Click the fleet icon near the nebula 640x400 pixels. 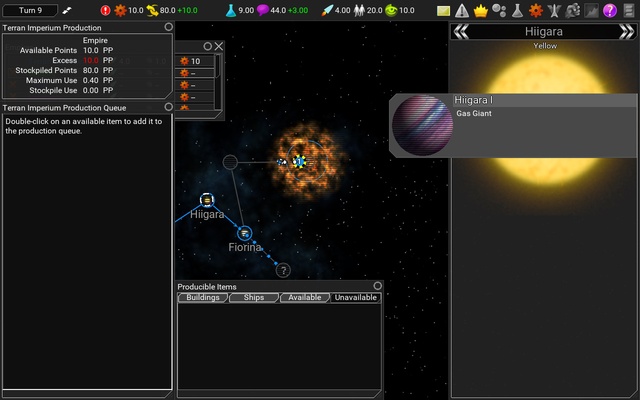tap(281, 162)
